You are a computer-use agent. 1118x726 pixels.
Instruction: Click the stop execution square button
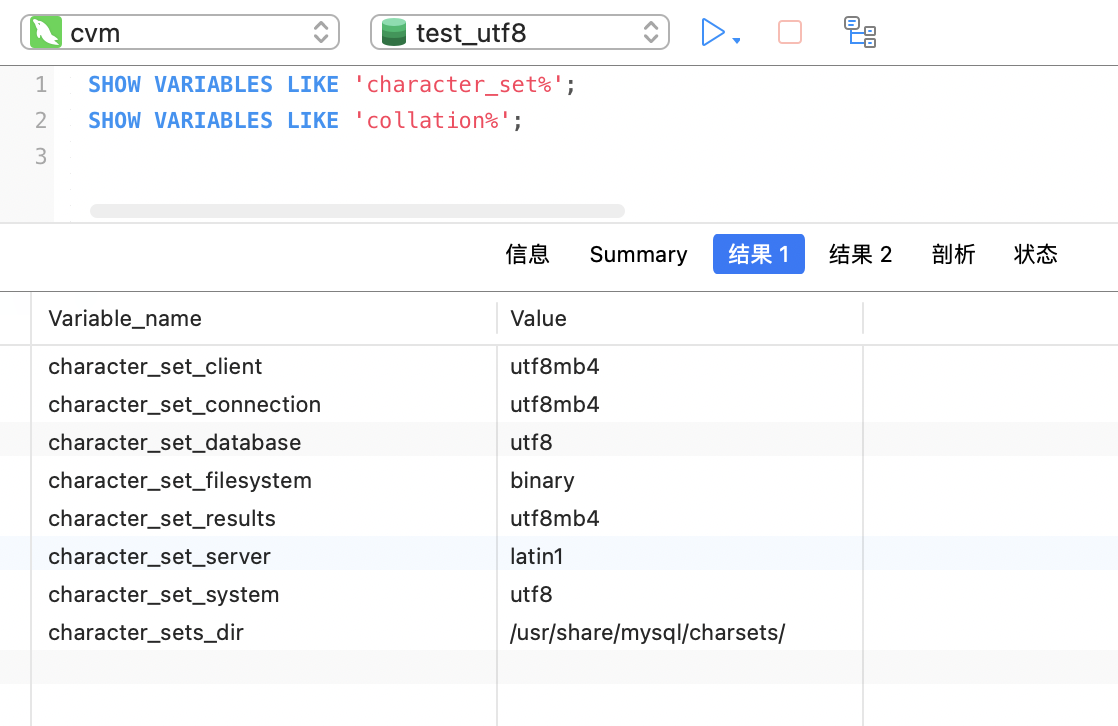(790, 33)
